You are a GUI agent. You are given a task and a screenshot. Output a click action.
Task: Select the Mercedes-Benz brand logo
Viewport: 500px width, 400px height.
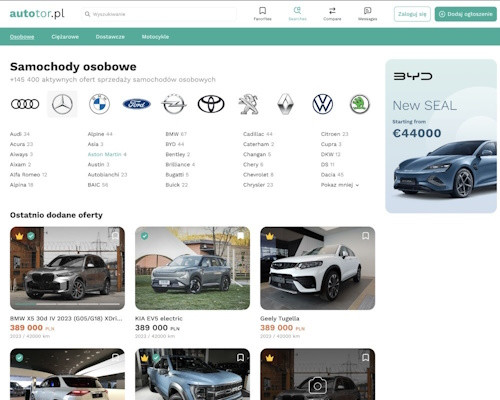pyautogui.click(x=62, y=104)
